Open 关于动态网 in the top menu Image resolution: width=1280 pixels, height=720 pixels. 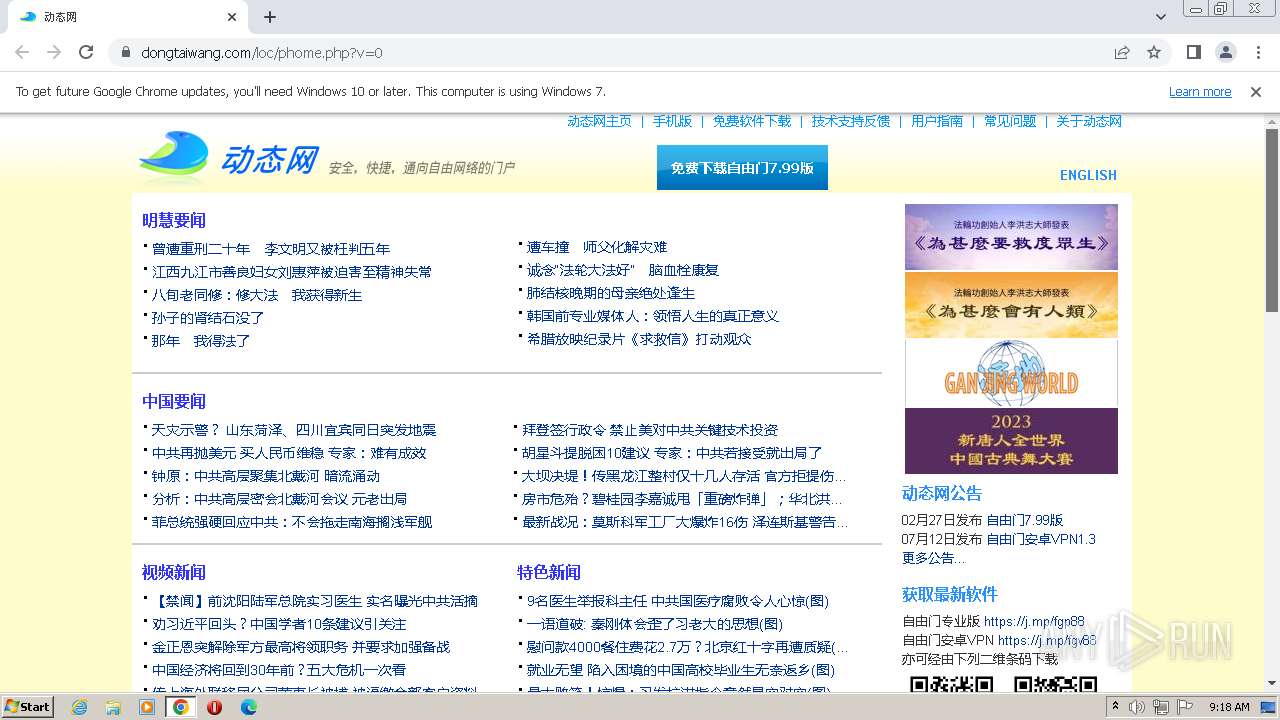coord(1089,121)
